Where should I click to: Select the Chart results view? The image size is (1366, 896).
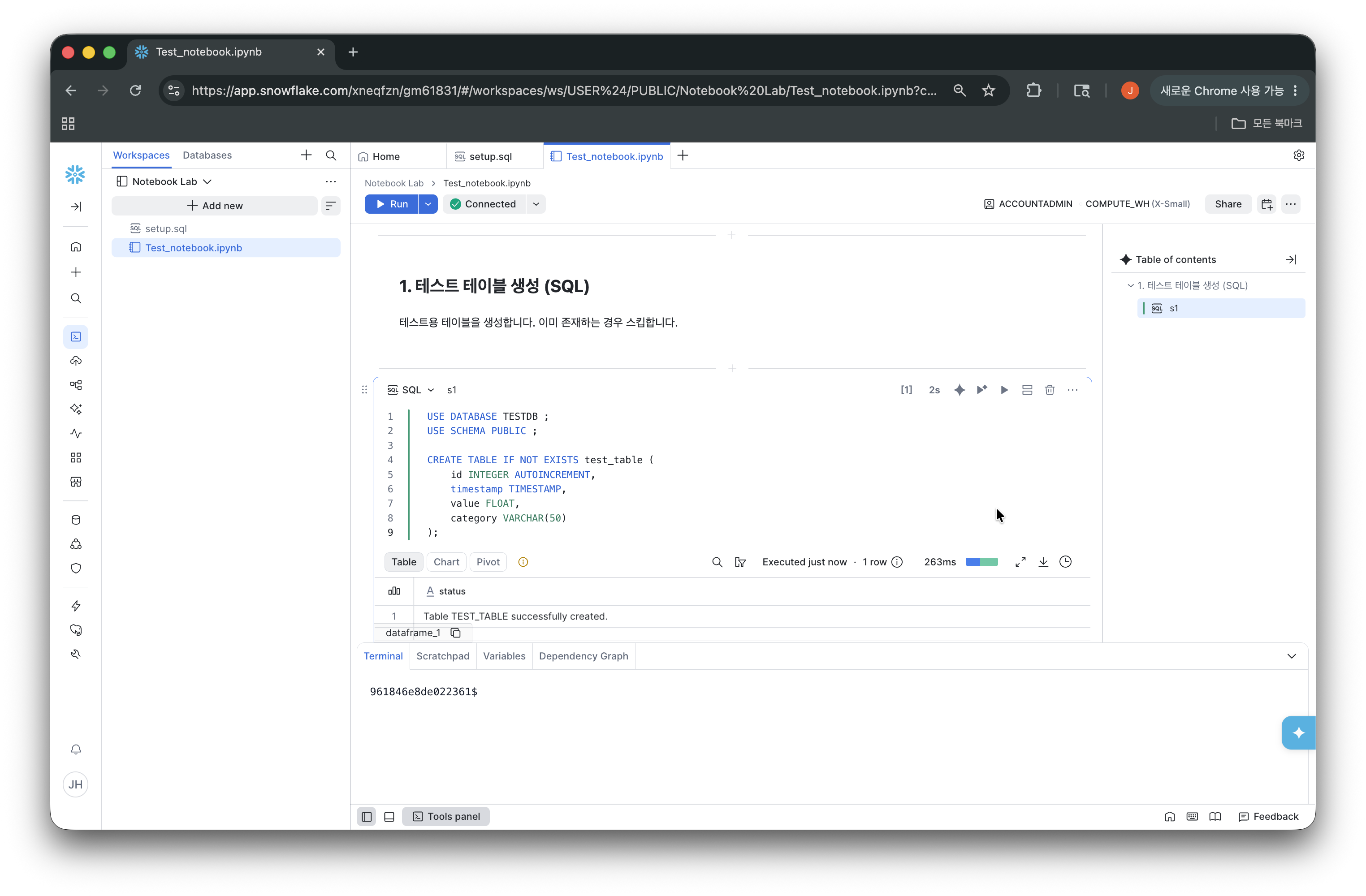pyautogui.click(x=446, y=562)
